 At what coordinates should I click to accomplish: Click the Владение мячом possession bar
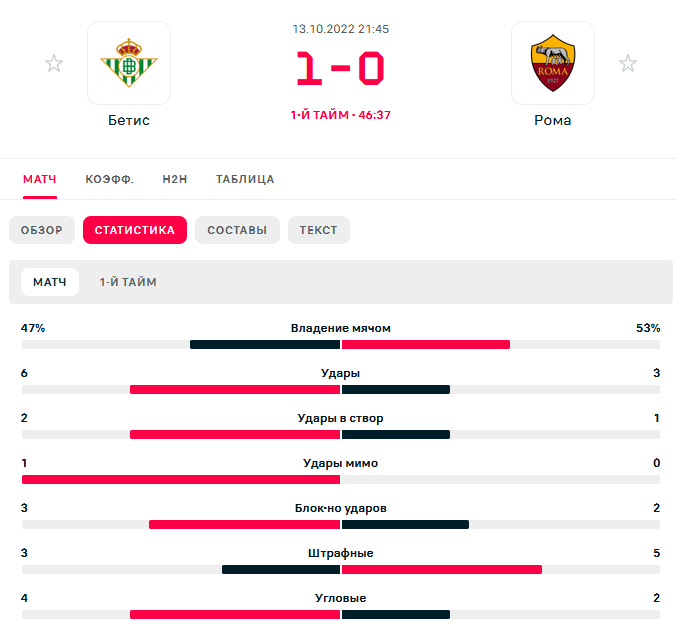[x=341, y=345]
